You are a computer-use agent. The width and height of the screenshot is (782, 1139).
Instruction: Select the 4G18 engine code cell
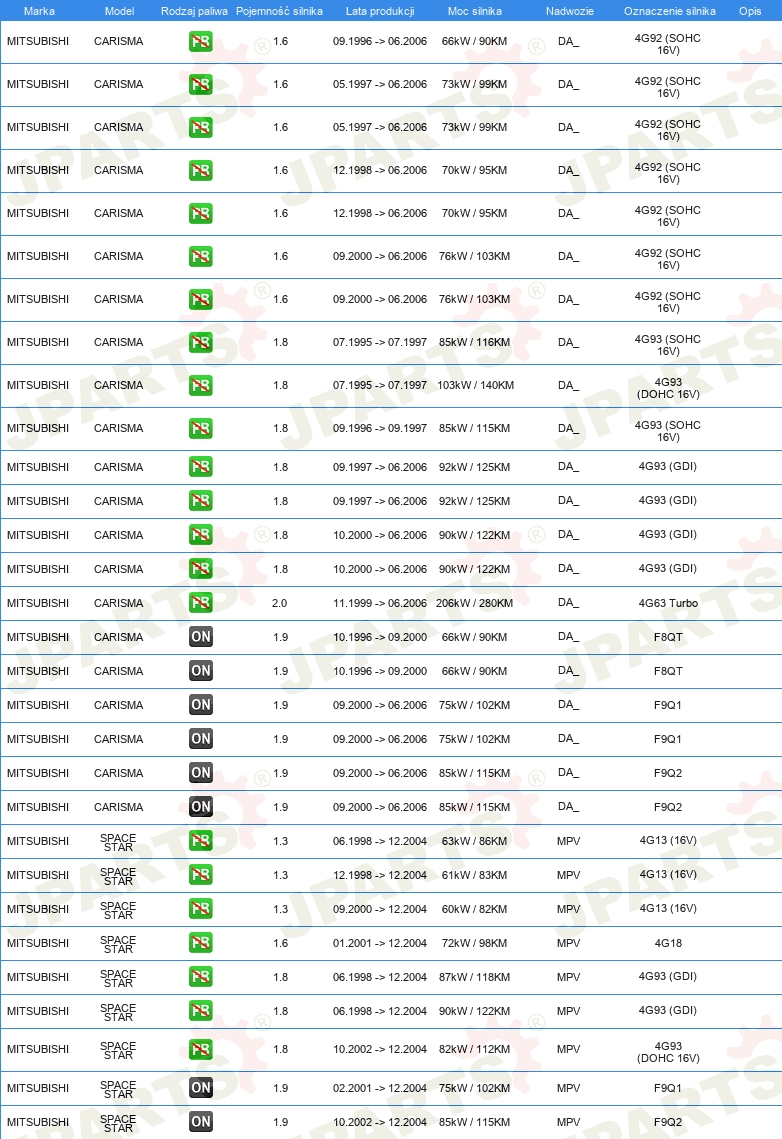(x=668, y=943)
